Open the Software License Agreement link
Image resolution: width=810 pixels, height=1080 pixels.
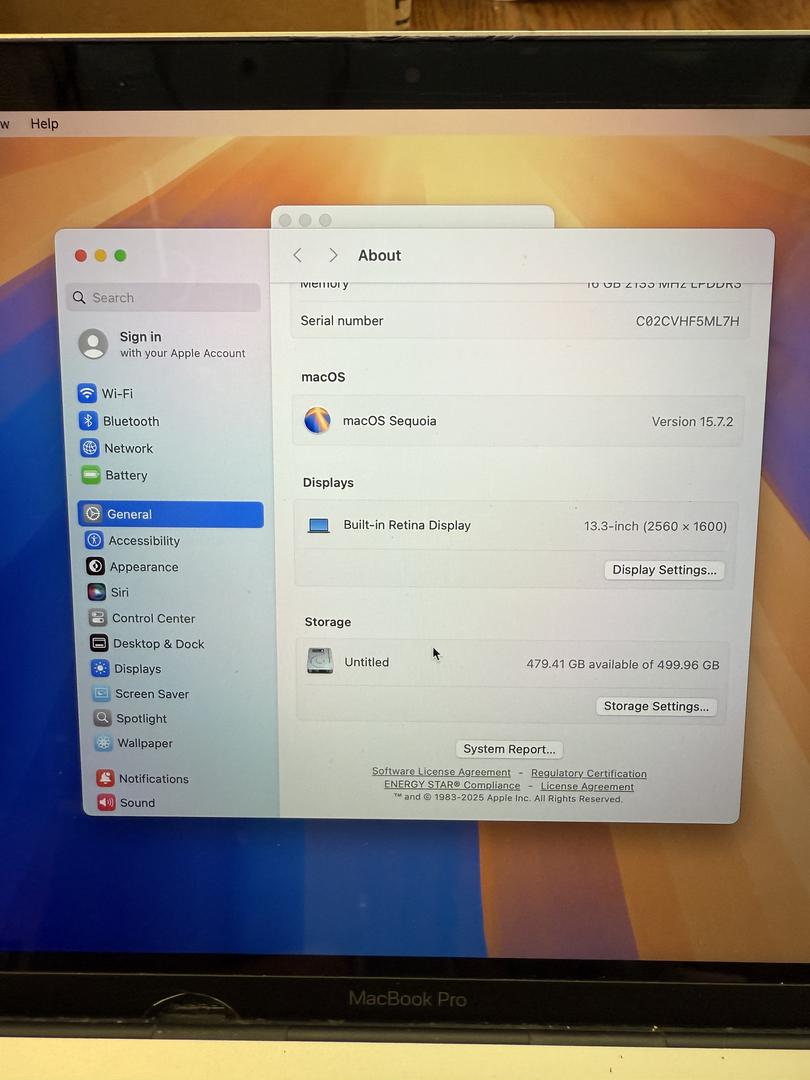pyautogui.click(x=441, y=772)
